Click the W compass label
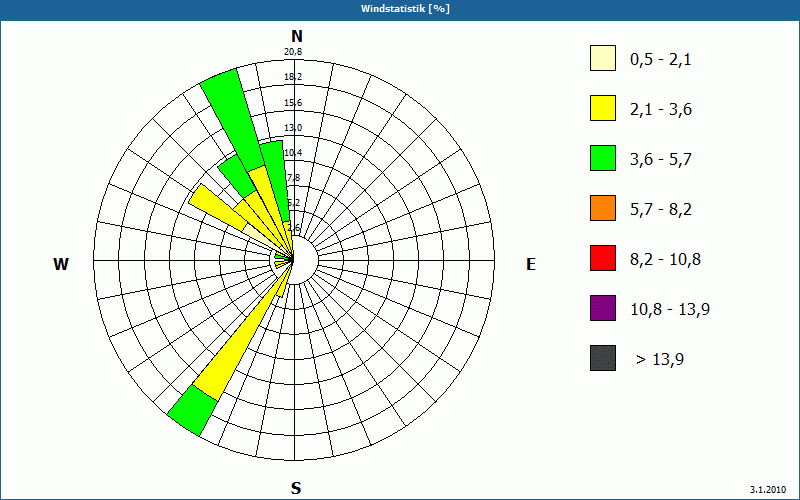Viewport: 800px width, 500px height. point(61,264)
